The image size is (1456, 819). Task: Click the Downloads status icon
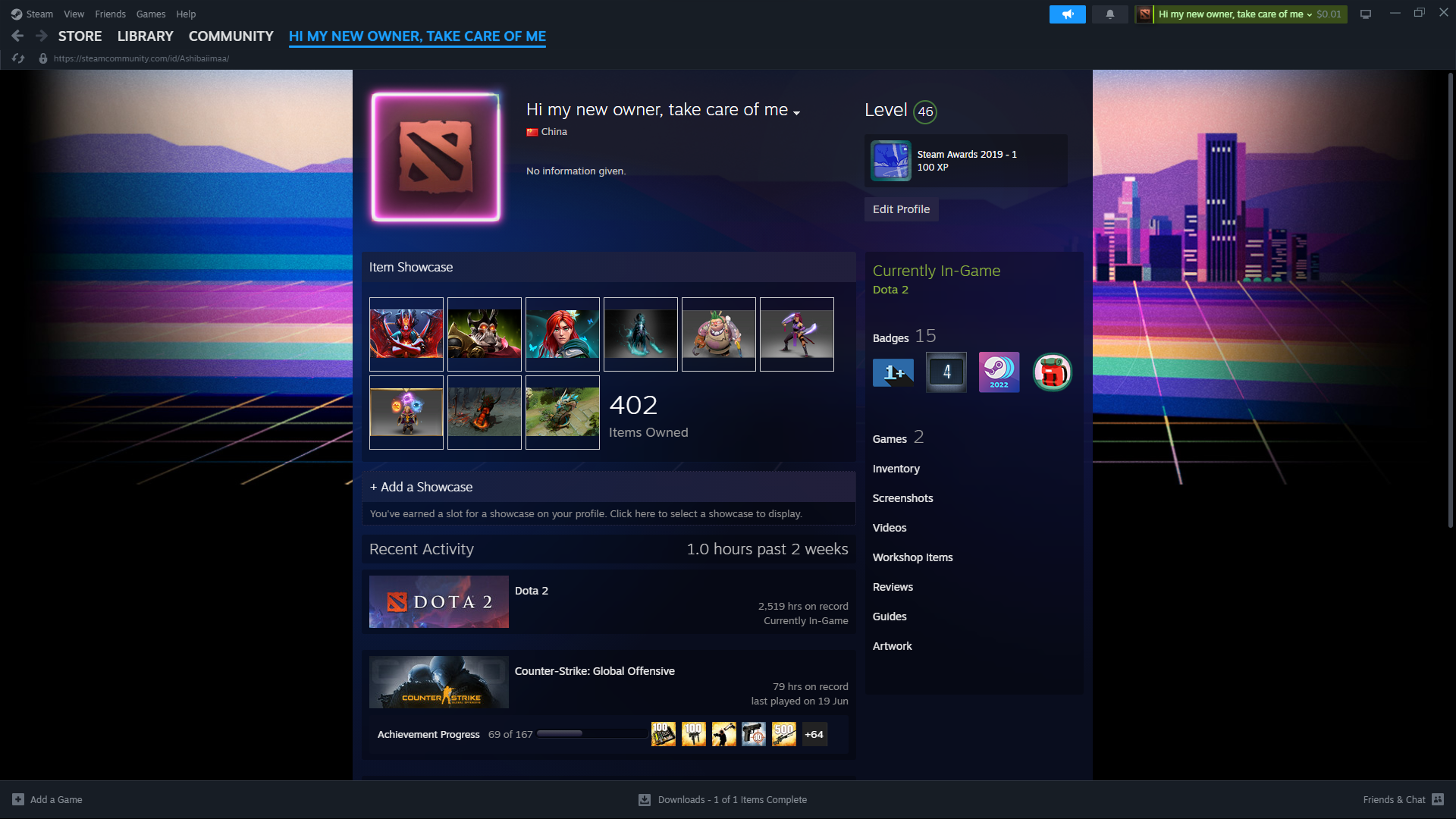coord(645,799)
